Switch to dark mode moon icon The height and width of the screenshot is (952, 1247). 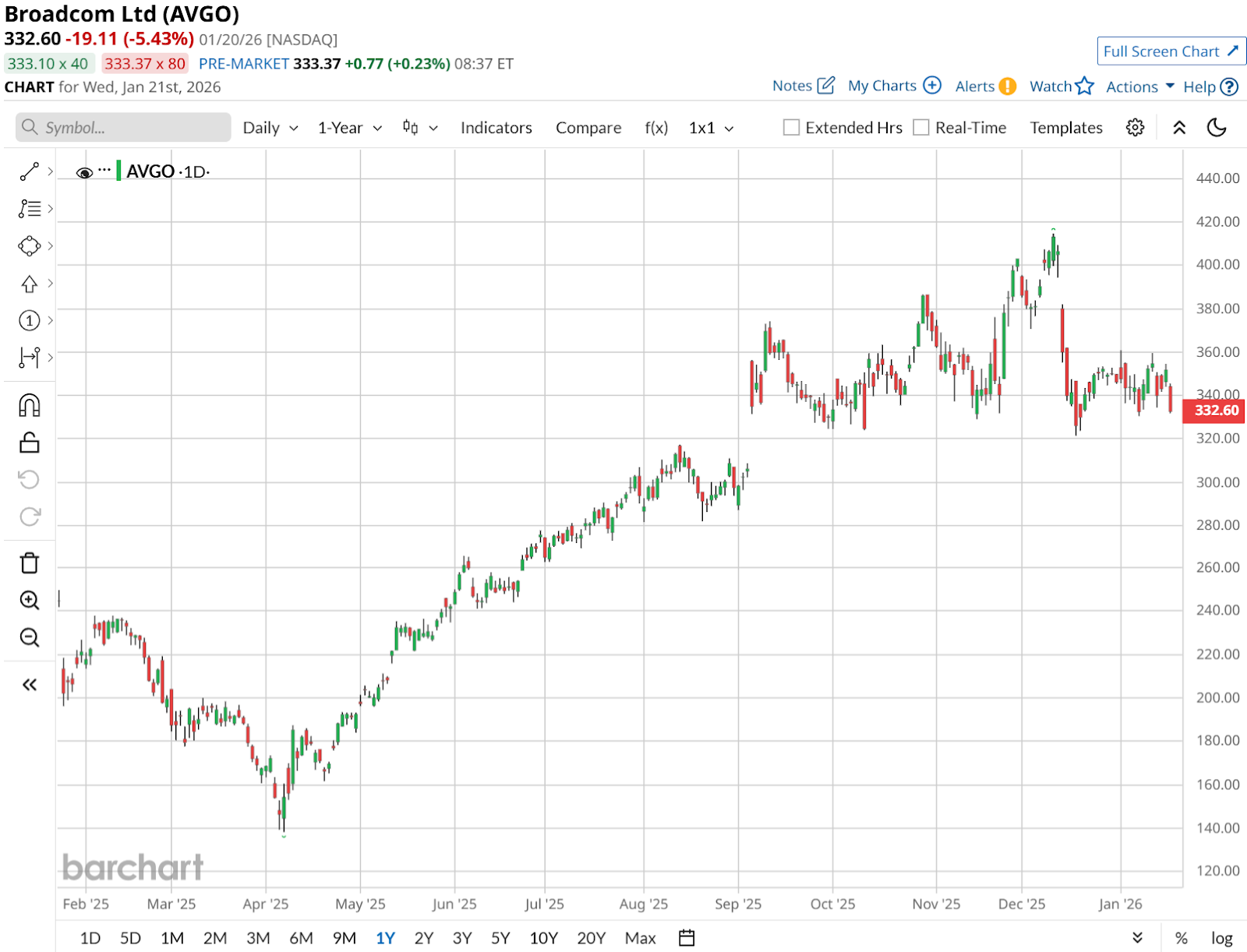1217,128
